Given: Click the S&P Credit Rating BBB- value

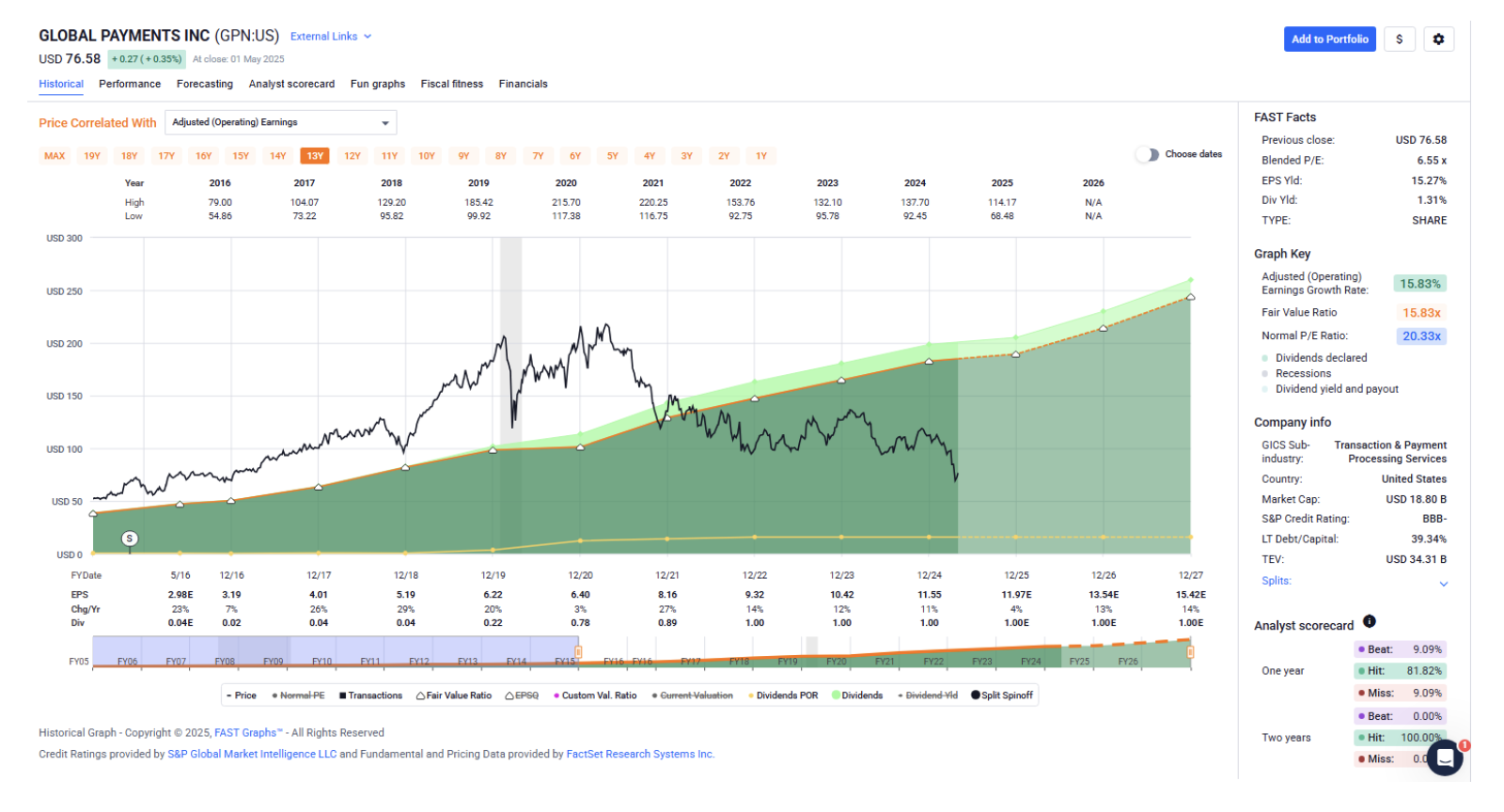Looking at the screenshot, I should 1434,519.
